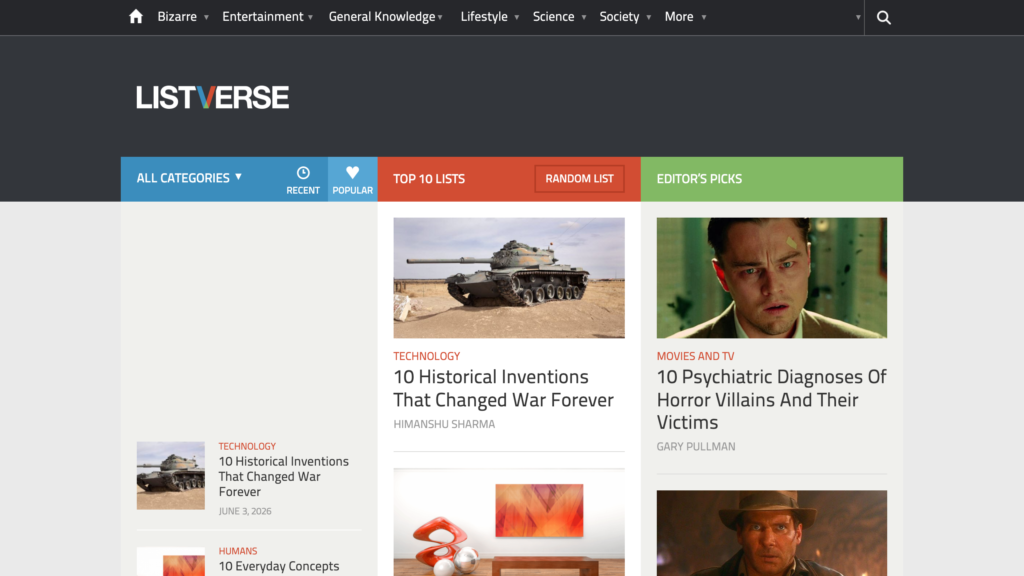This screenshot has height=576, width=1024.
Task: Click Technology category in the sidebar
Action: (x=247, y=446)
